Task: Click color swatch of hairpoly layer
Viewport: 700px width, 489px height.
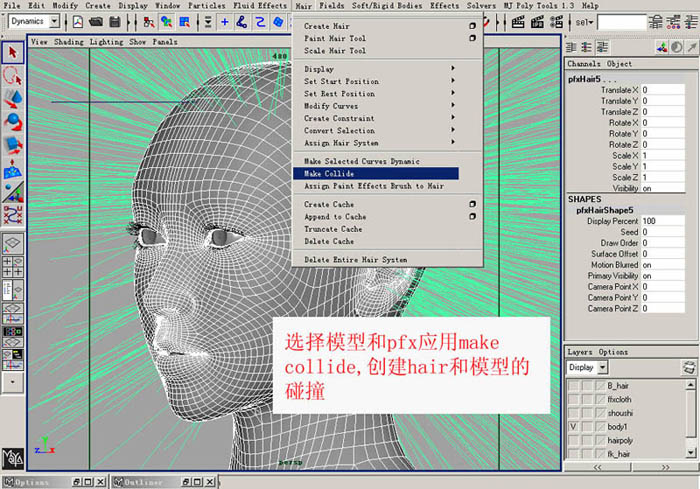Action: [x=600, y=441]
